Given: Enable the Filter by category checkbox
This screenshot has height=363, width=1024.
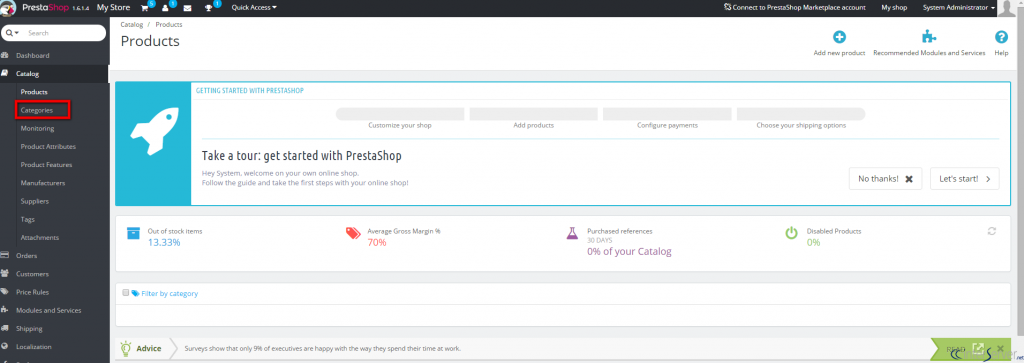Looking at the screenshot, I should [126, 293].
